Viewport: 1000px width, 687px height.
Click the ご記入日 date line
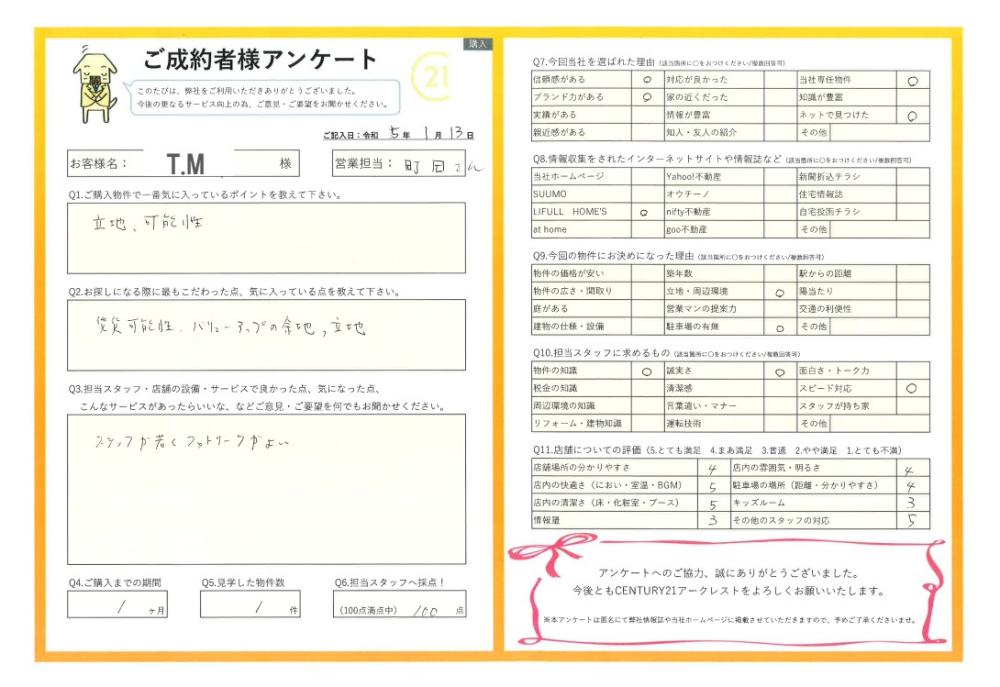[398, 133]
